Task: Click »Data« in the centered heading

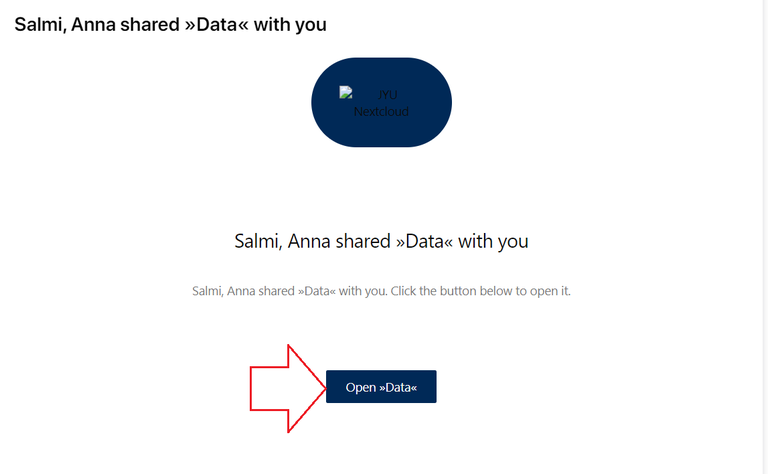Action: pyautogui.click(x=432, y=241)
